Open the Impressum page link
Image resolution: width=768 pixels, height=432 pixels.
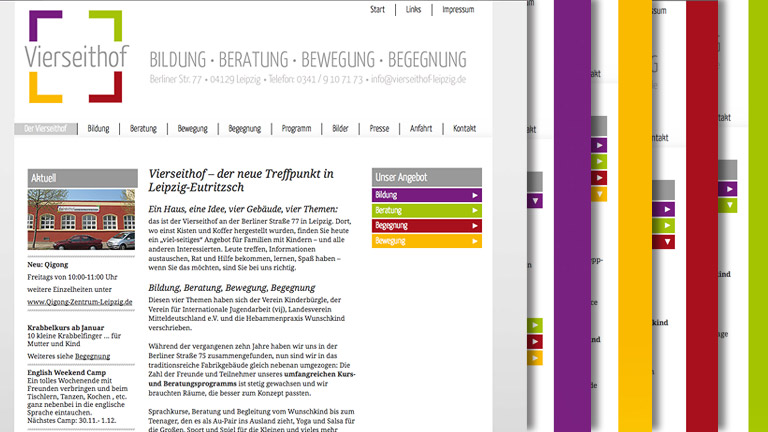click(x=458, y=9)
